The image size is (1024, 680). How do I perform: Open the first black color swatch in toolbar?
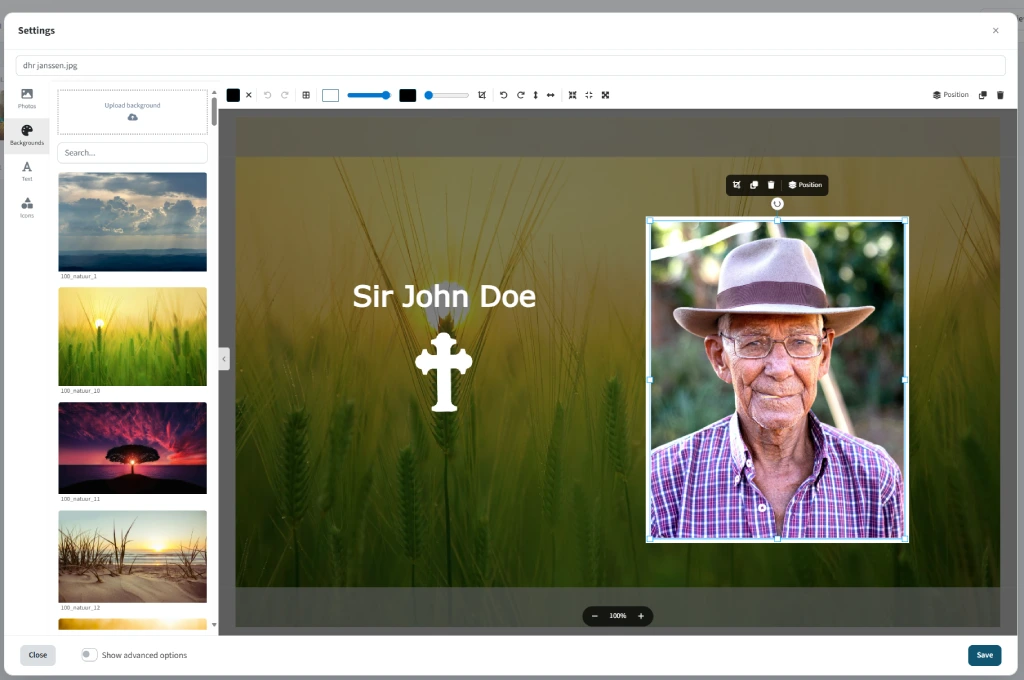(x=233, y=95)
